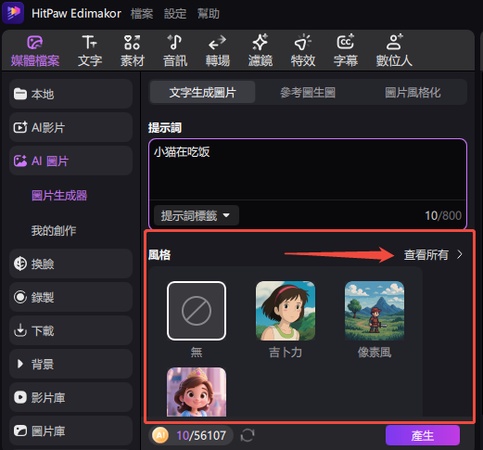The image size is (483, 450).
Task: Click into the 提示詞 prompt text box
Action: 307,170
